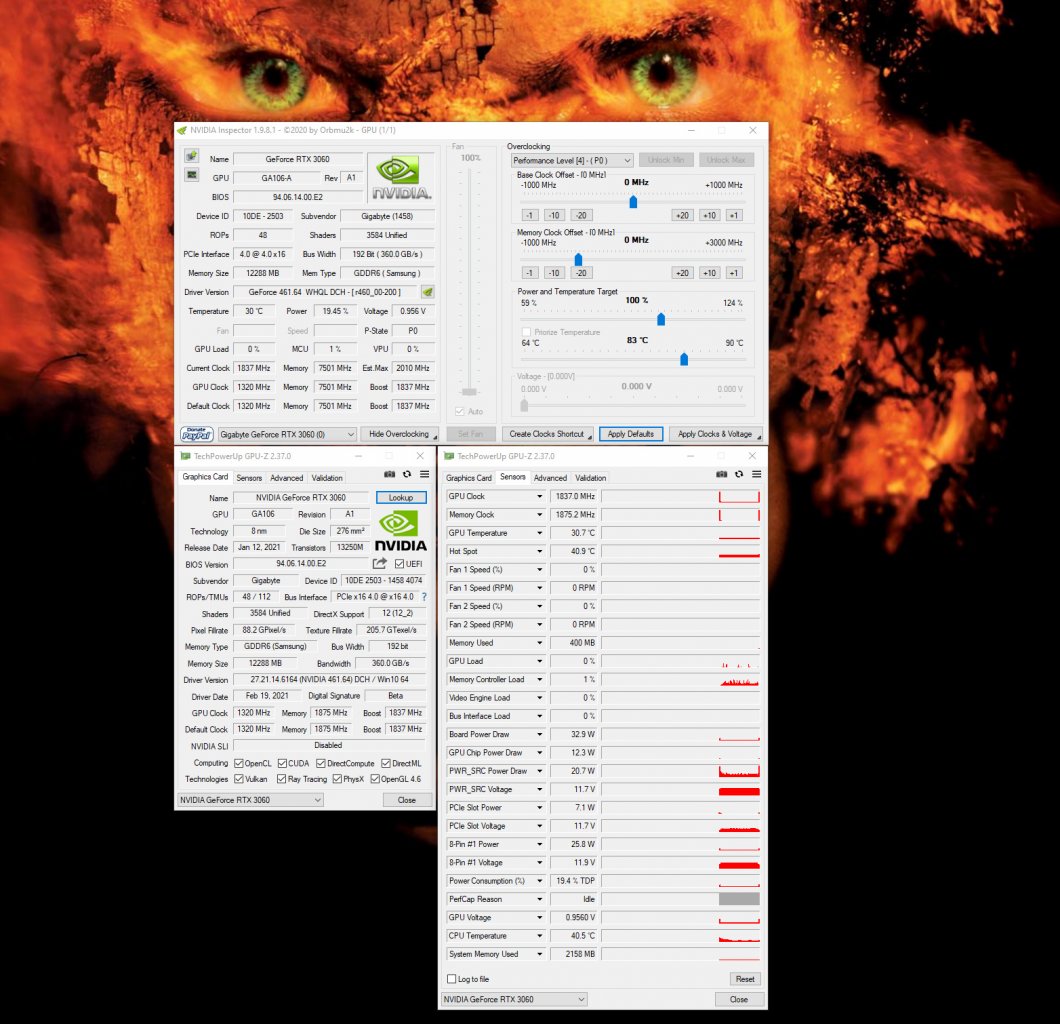Toggle PhysX checkbox
This screenshot has width=1060, height=1024.
pos(337,779)
